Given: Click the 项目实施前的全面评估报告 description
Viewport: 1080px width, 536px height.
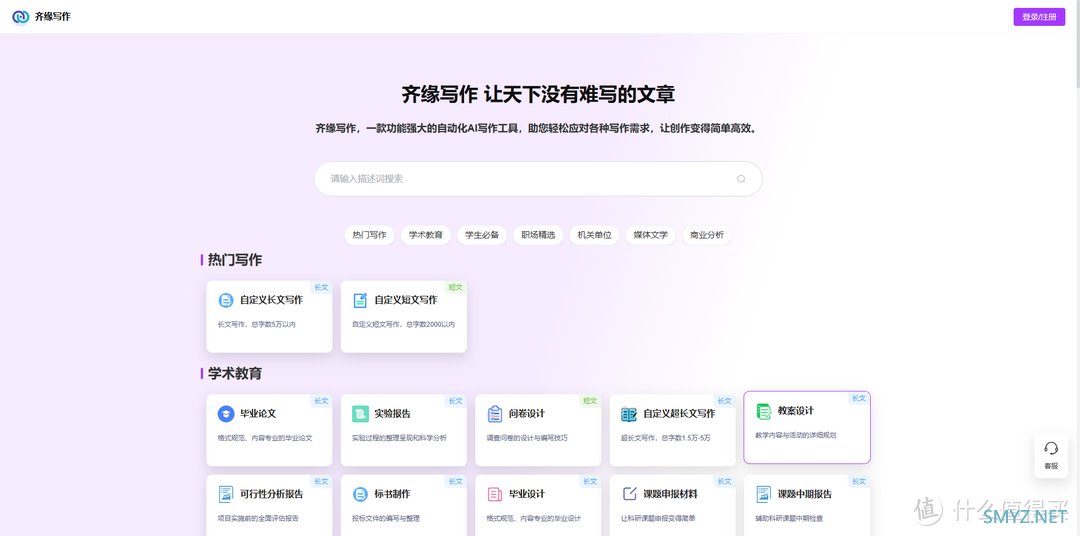Looking at the screenshot, I should click(x=258, y=518).
